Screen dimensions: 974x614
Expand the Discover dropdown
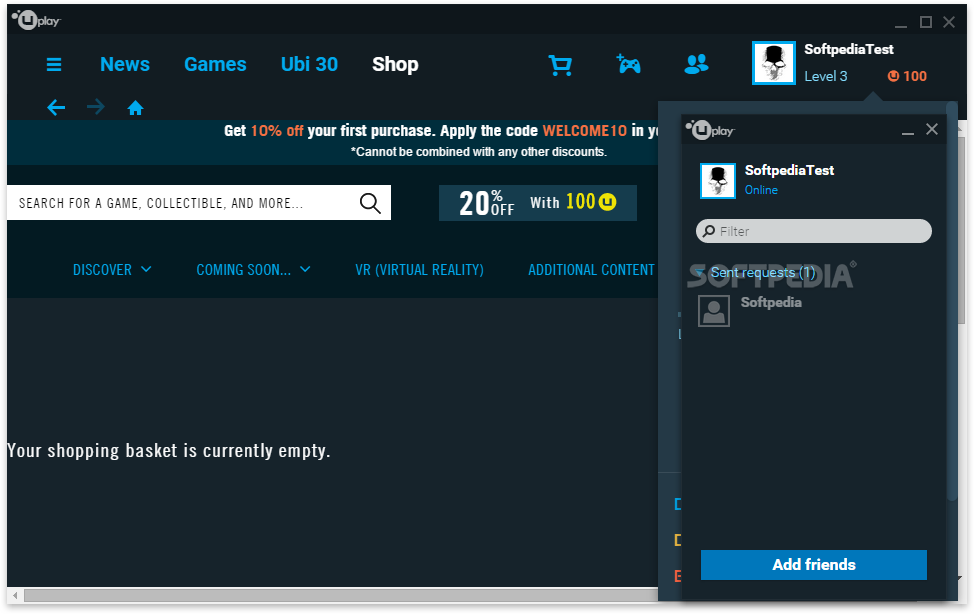(x=112, y=270)
